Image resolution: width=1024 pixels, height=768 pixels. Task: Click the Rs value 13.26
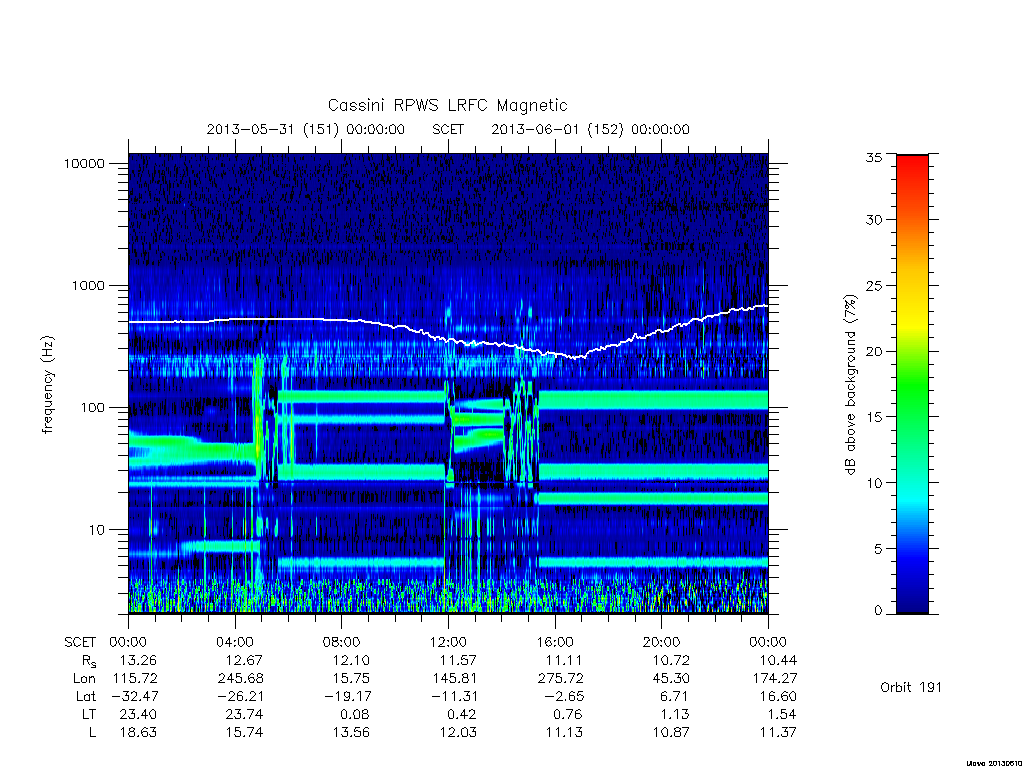point(138,661)
